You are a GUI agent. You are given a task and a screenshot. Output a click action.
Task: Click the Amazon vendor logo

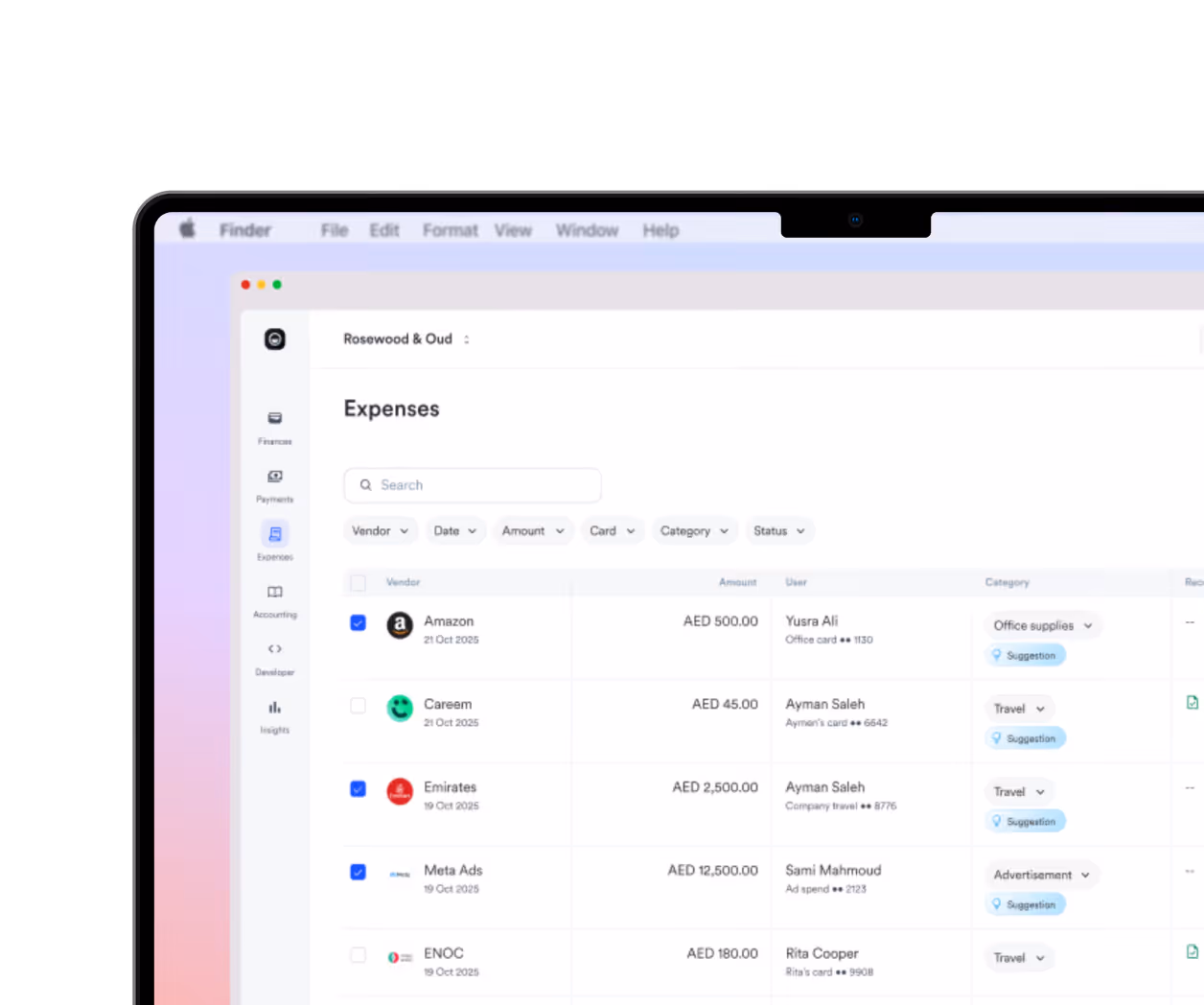point(400,626)
